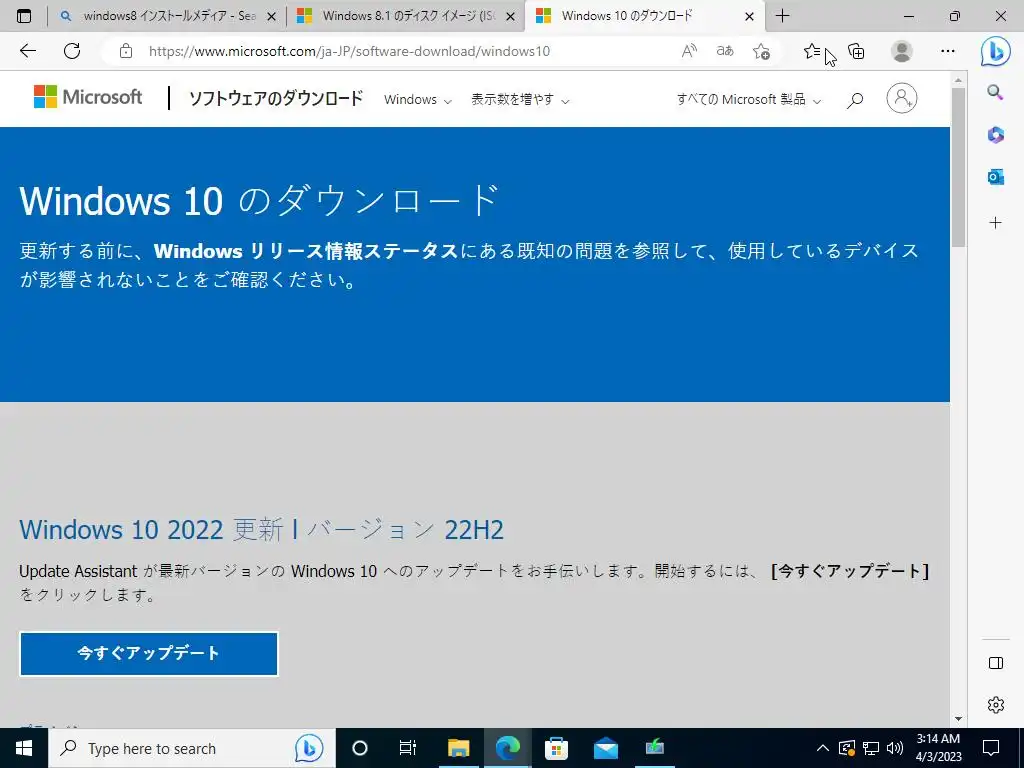Open the network tray icon
Image resolution: width=1024 pixels, height=768 pixels.
point(871,748)
